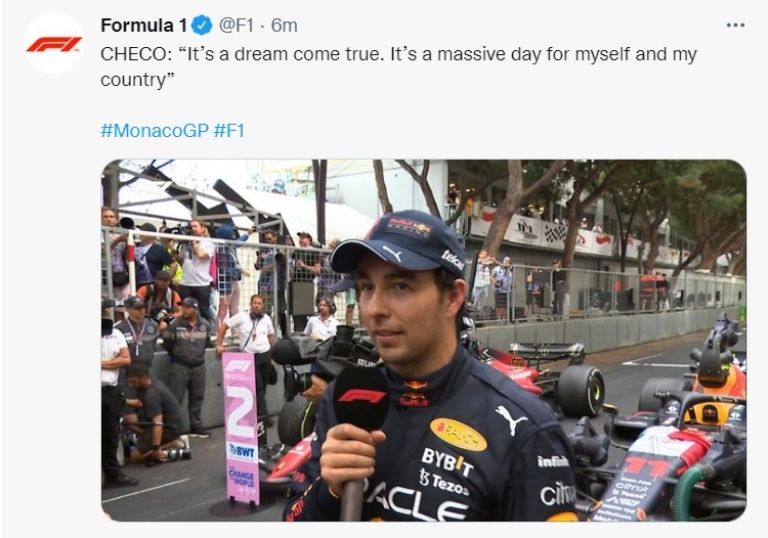Click the white Puma logo on the suit's chest
768x538 pixels.
pos(510,419)
